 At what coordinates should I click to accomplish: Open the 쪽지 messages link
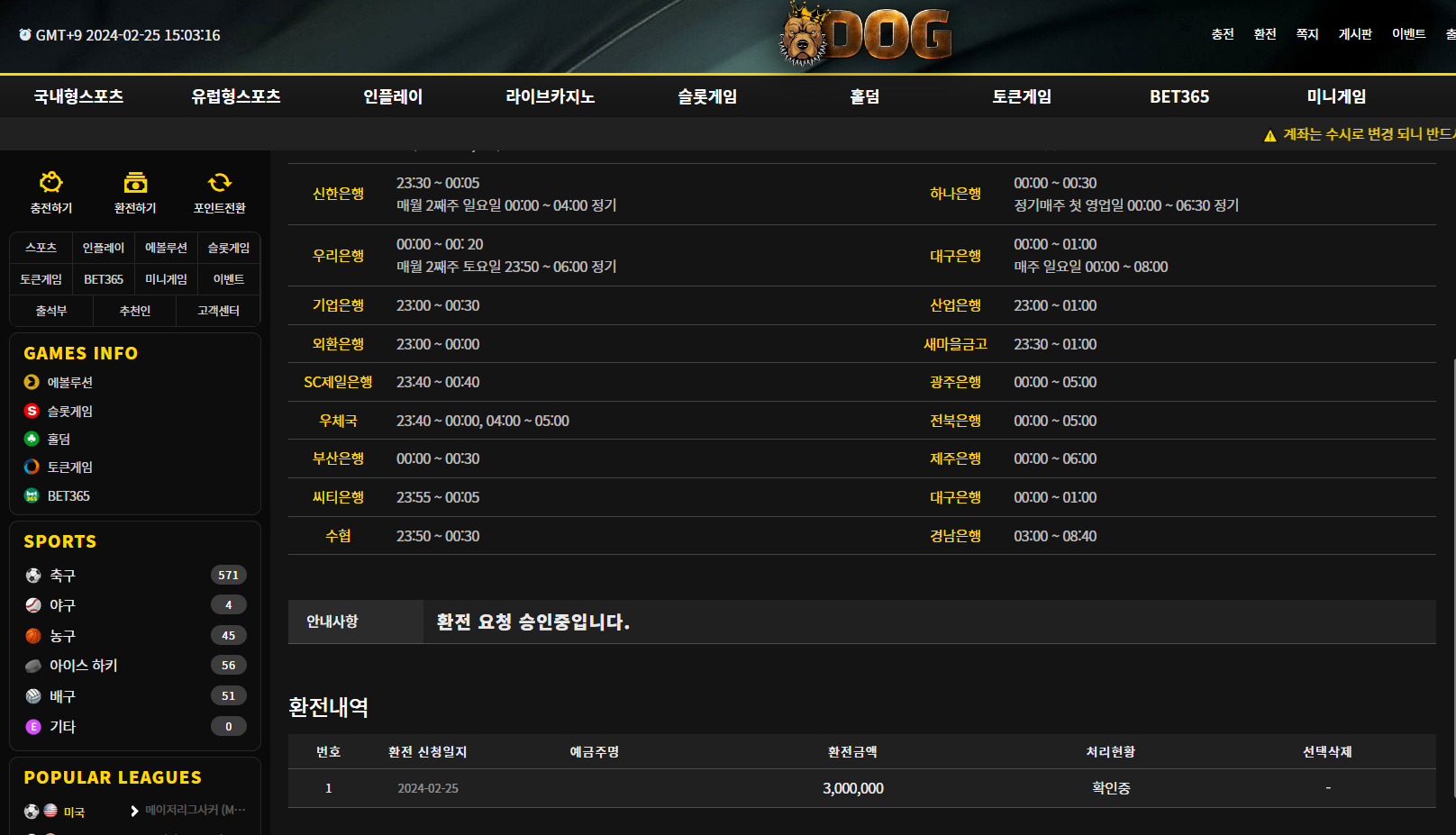1306,34
